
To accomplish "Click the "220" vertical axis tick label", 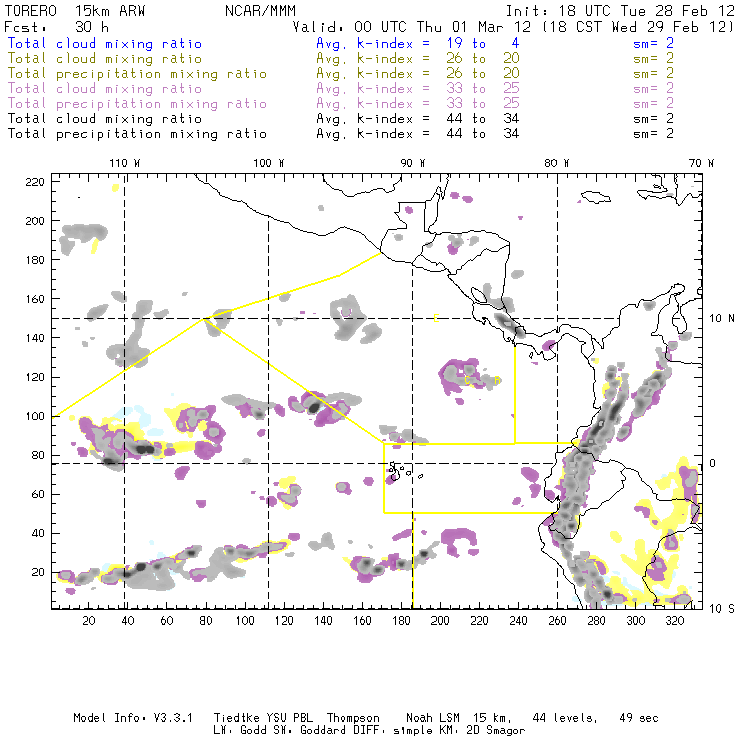I will click(x=35, y=182).
